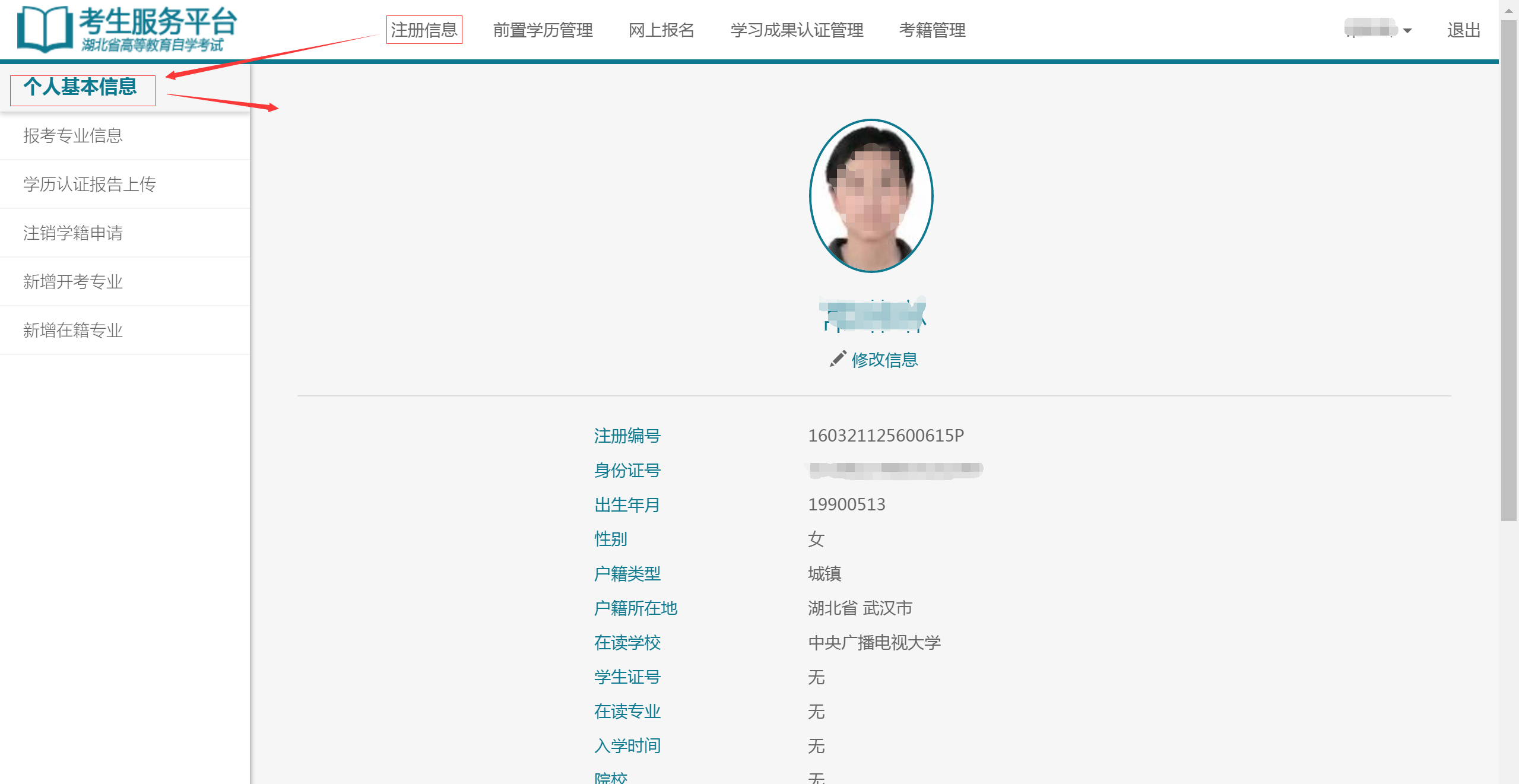Click the 修改信息 link
Viewport: 1519px width, 784px height.
pos(884,360)
